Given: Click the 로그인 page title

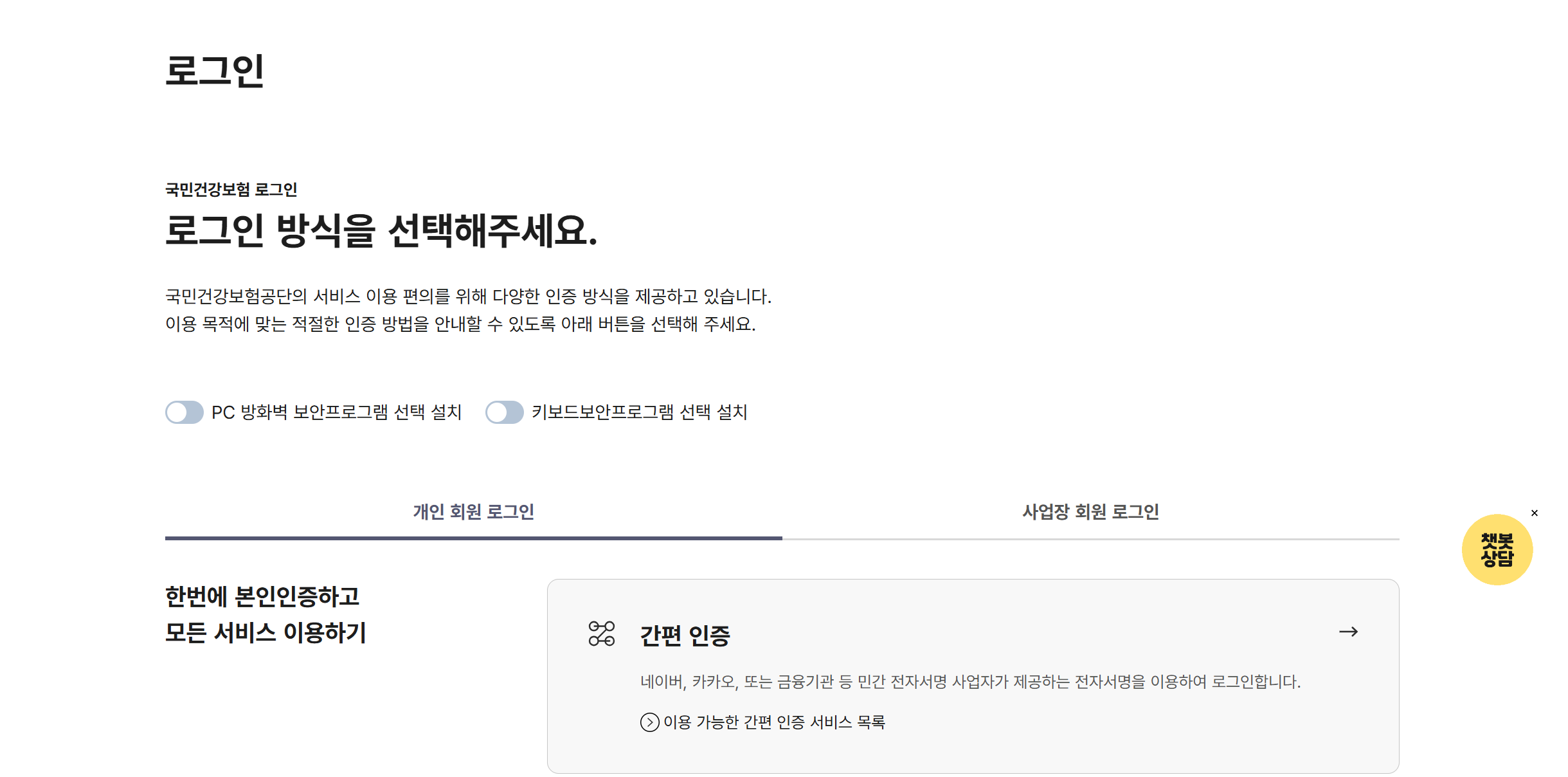Looking at the screenshot, I should click(215, 70).
